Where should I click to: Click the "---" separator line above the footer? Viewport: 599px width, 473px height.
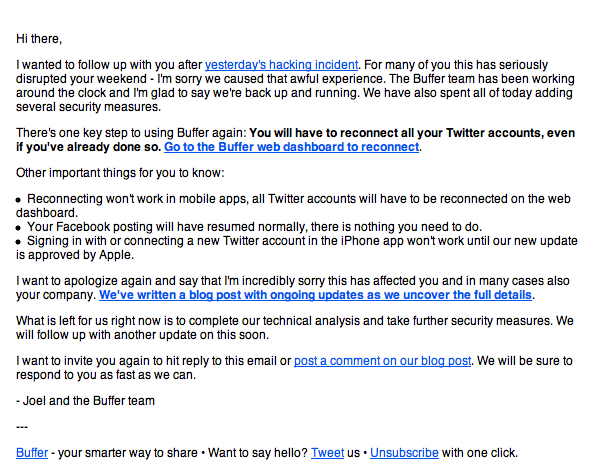coord(22,427)
